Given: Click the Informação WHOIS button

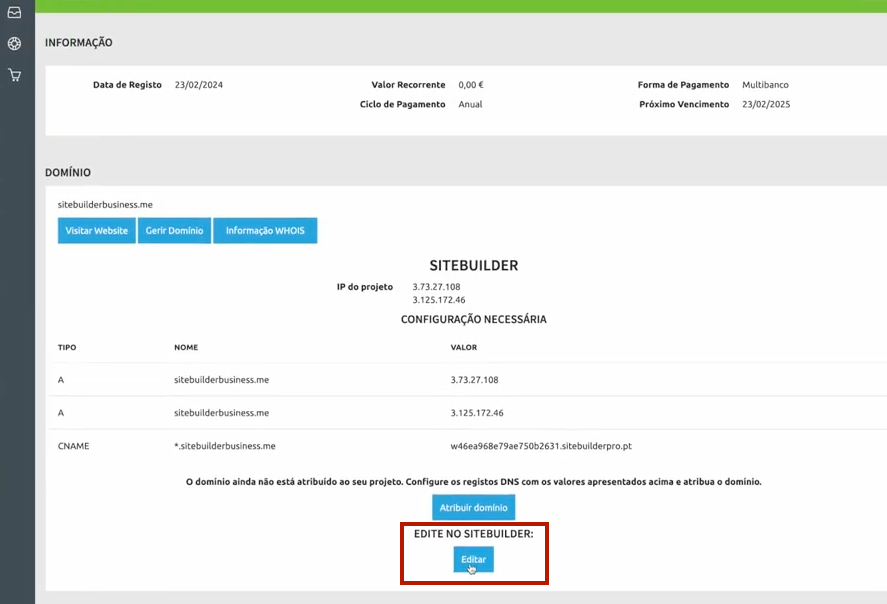Looking at the screenshot, I should pos(265,231).
